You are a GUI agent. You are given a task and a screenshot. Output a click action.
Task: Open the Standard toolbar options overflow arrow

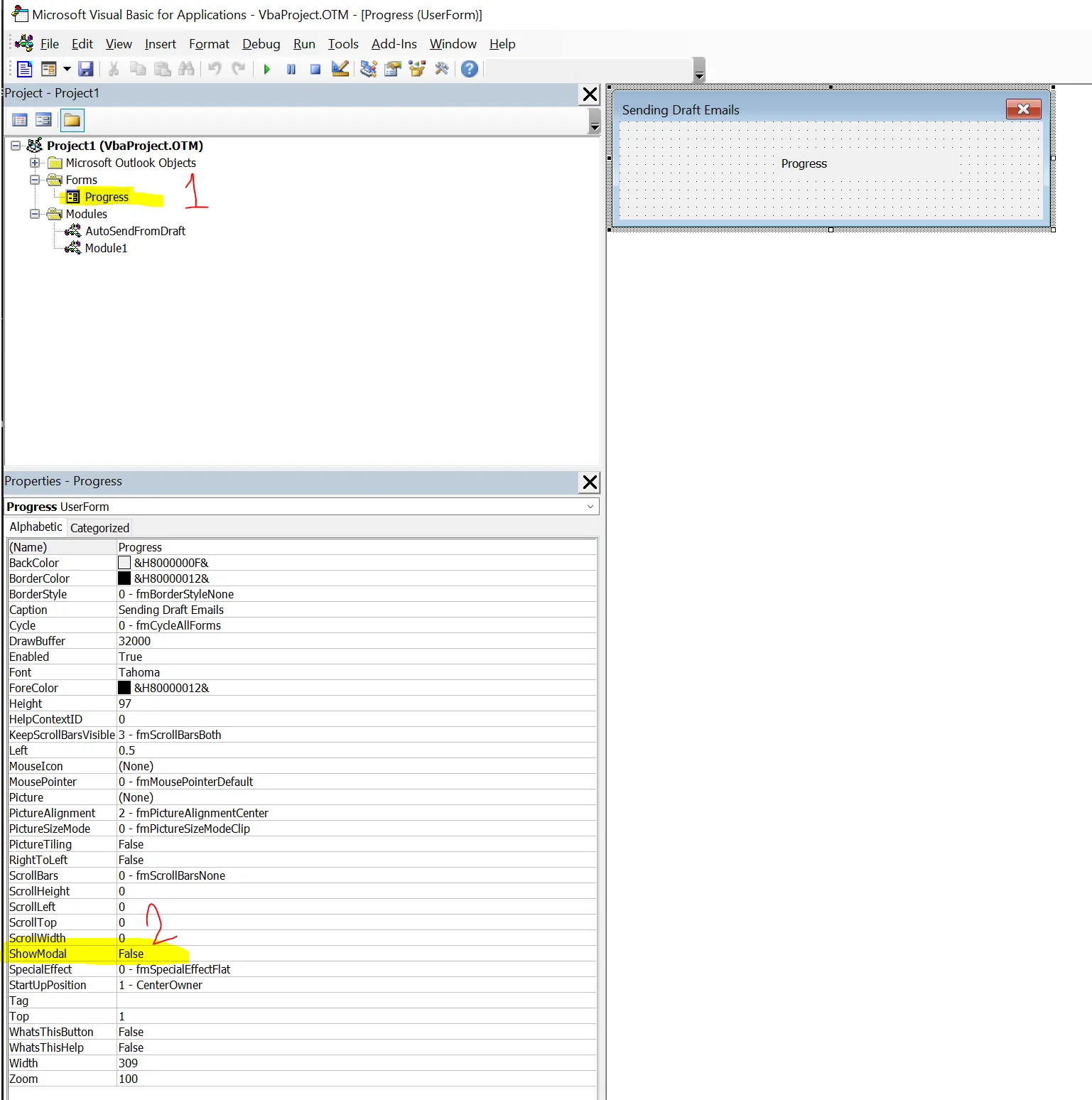tap(699, 70)
